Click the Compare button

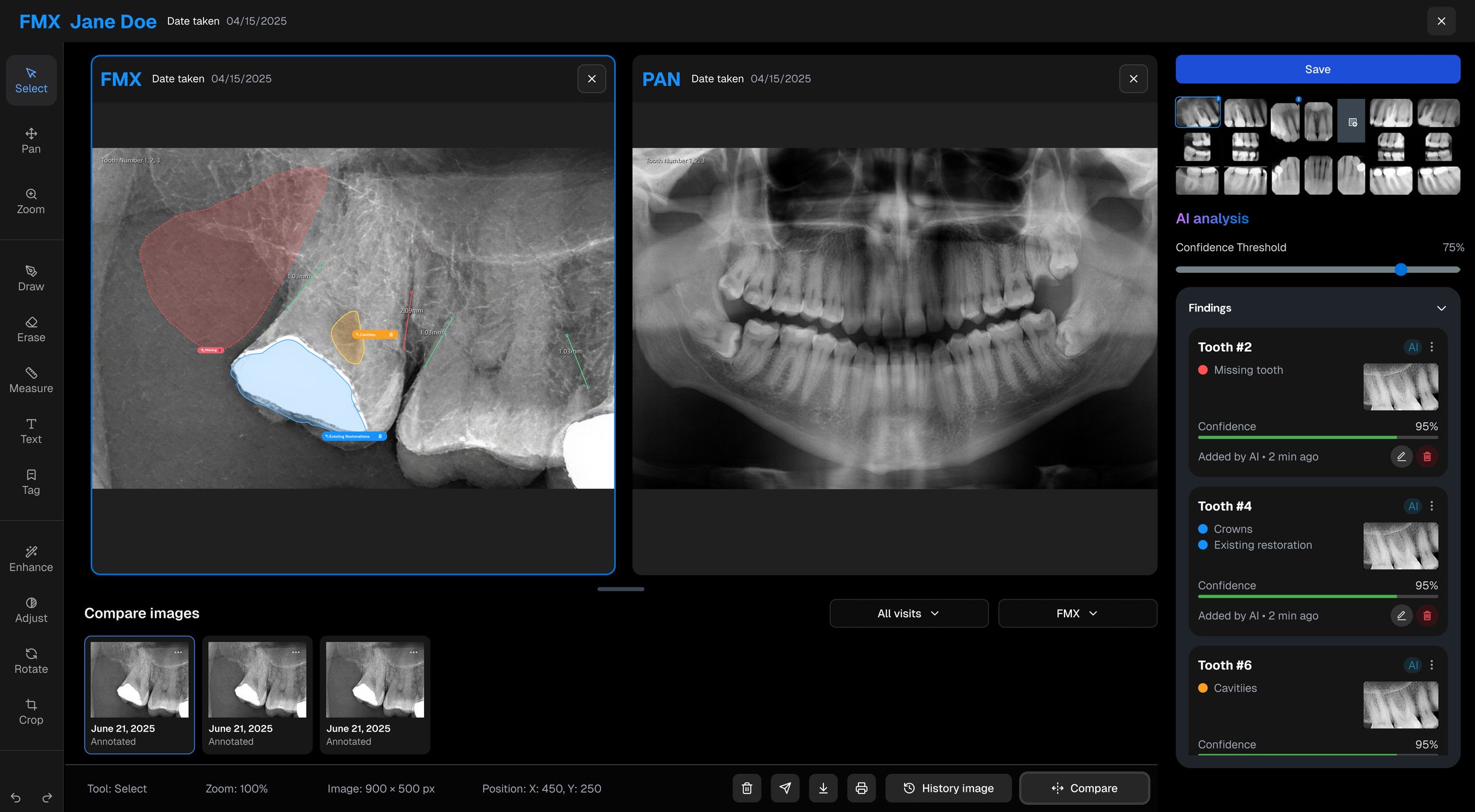pos(1085,788)
